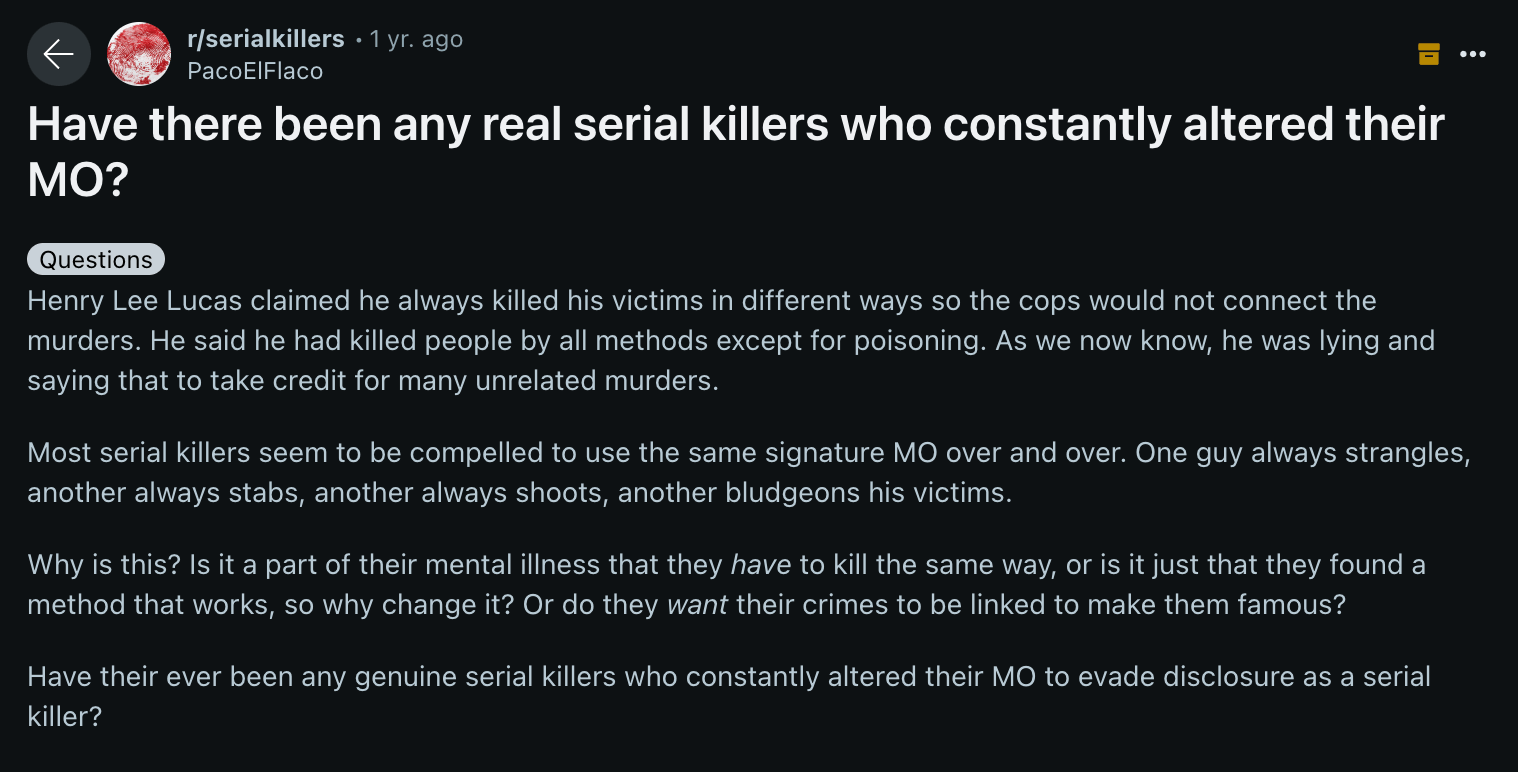Click the back arrow button
The height and width of the screenshot is (772, 1518).
[59, 54]
